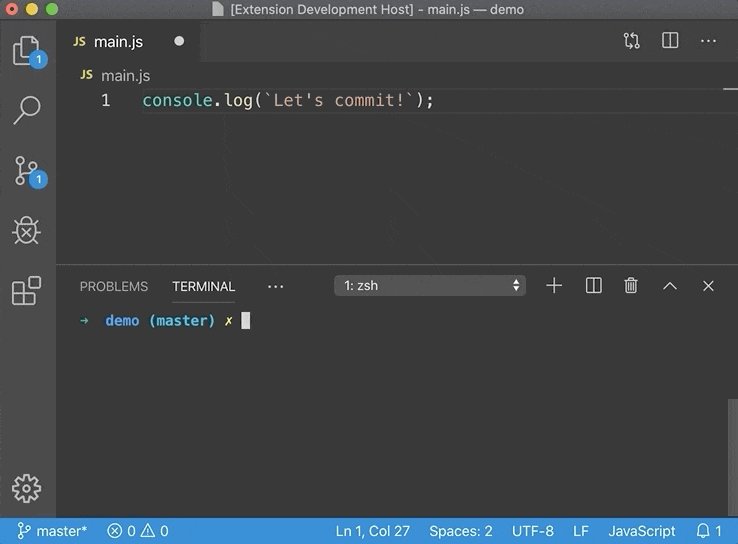Click the unsaved dot on main.js tab
738x544 pixels.
coord(179,41)
